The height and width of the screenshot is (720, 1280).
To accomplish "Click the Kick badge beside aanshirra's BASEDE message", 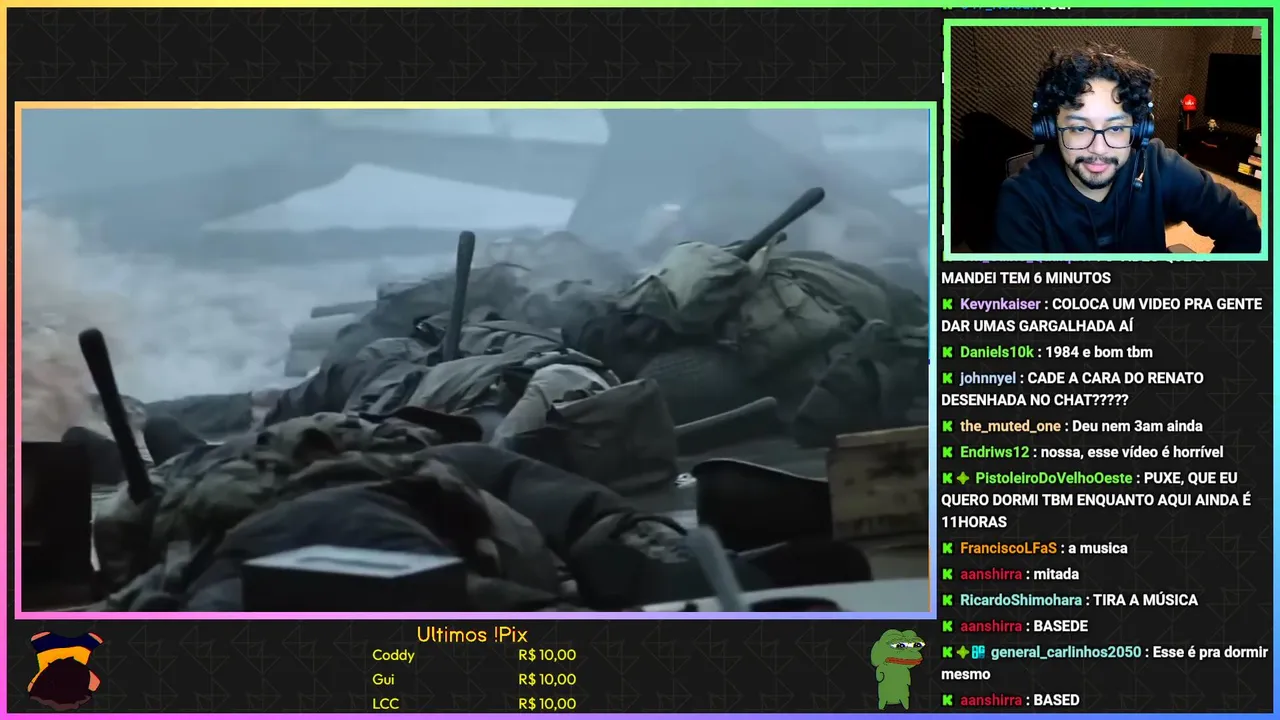I will click(x=947, y=626).
